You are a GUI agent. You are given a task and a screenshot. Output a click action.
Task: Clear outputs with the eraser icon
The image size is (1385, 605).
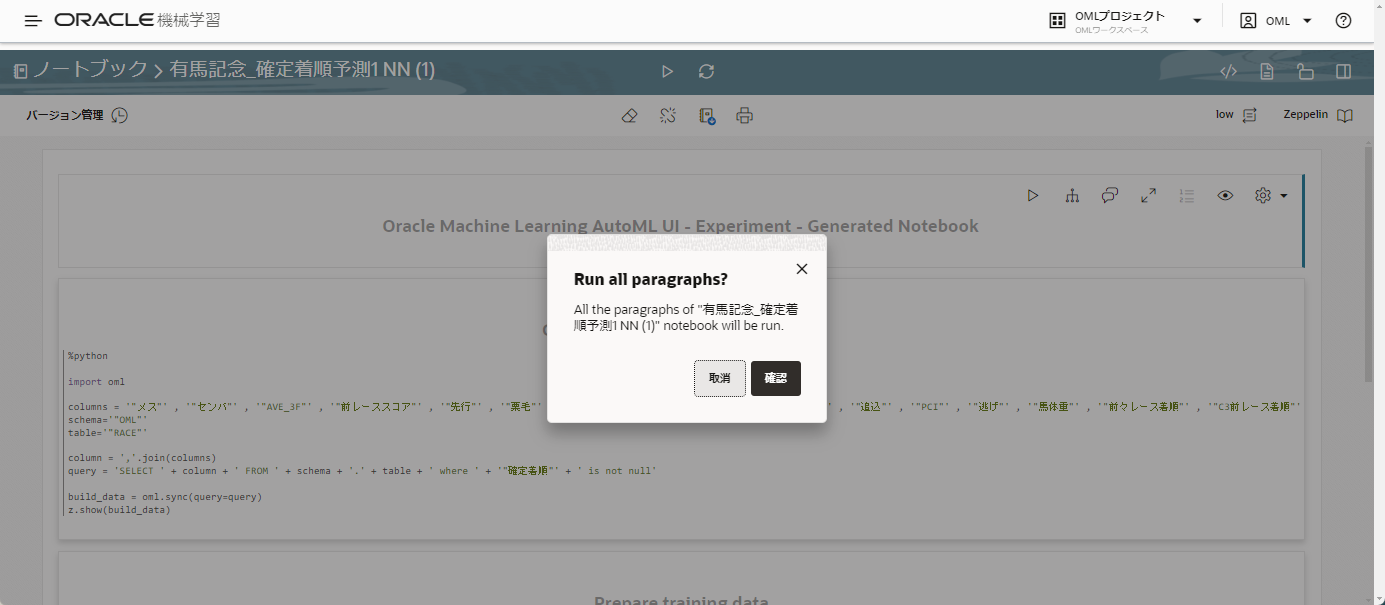coord(629,116)
